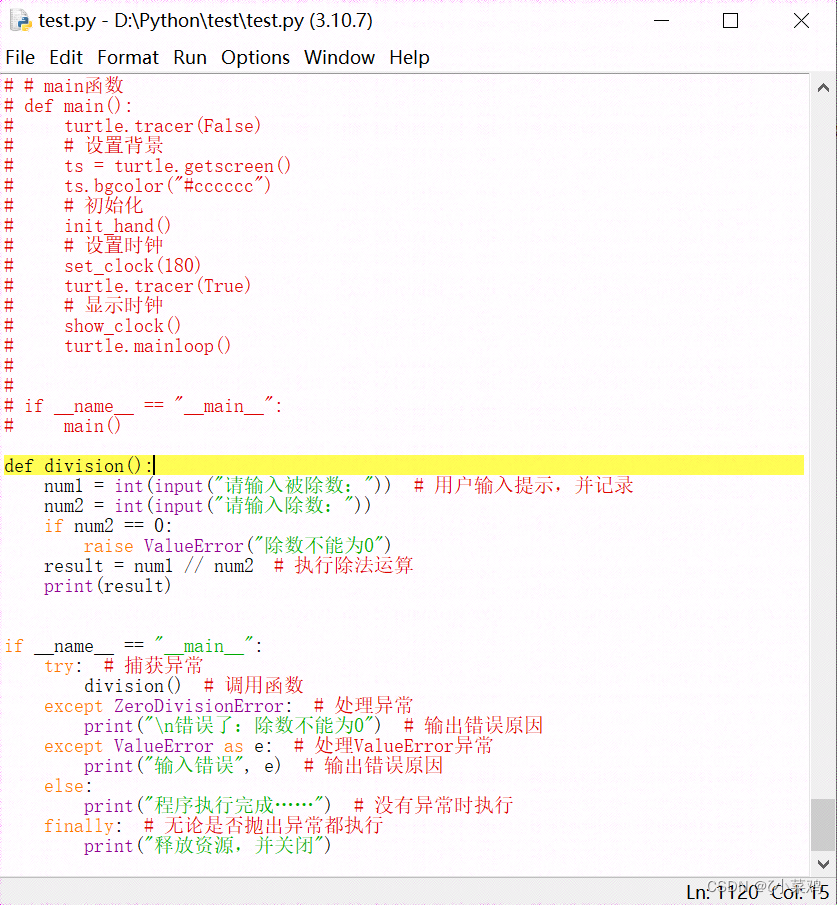Click the 'init_hand()' commented line
837x905 pixels.
[x=87, y=226]
